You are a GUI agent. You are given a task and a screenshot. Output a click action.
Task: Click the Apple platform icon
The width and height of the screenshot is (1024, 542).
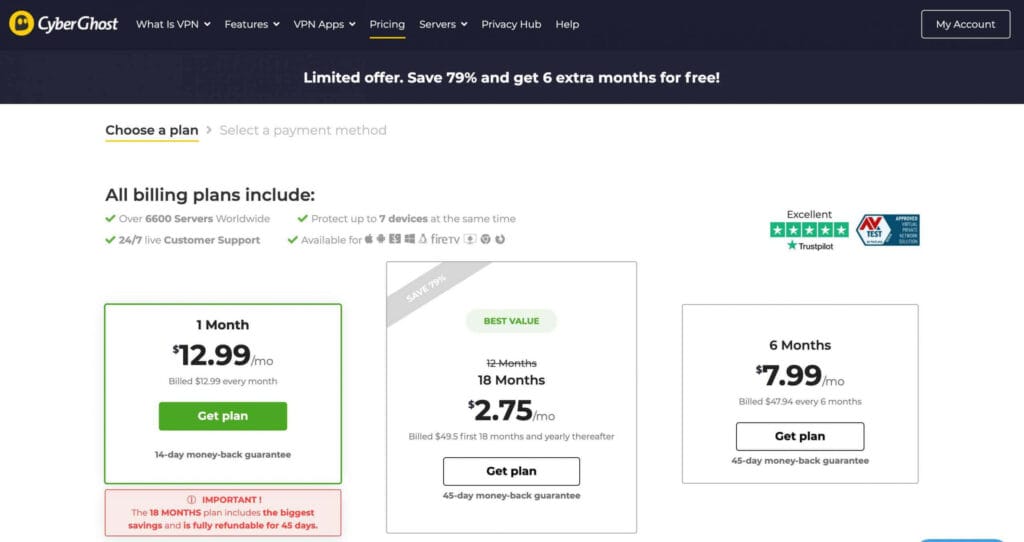click(369, 240)
